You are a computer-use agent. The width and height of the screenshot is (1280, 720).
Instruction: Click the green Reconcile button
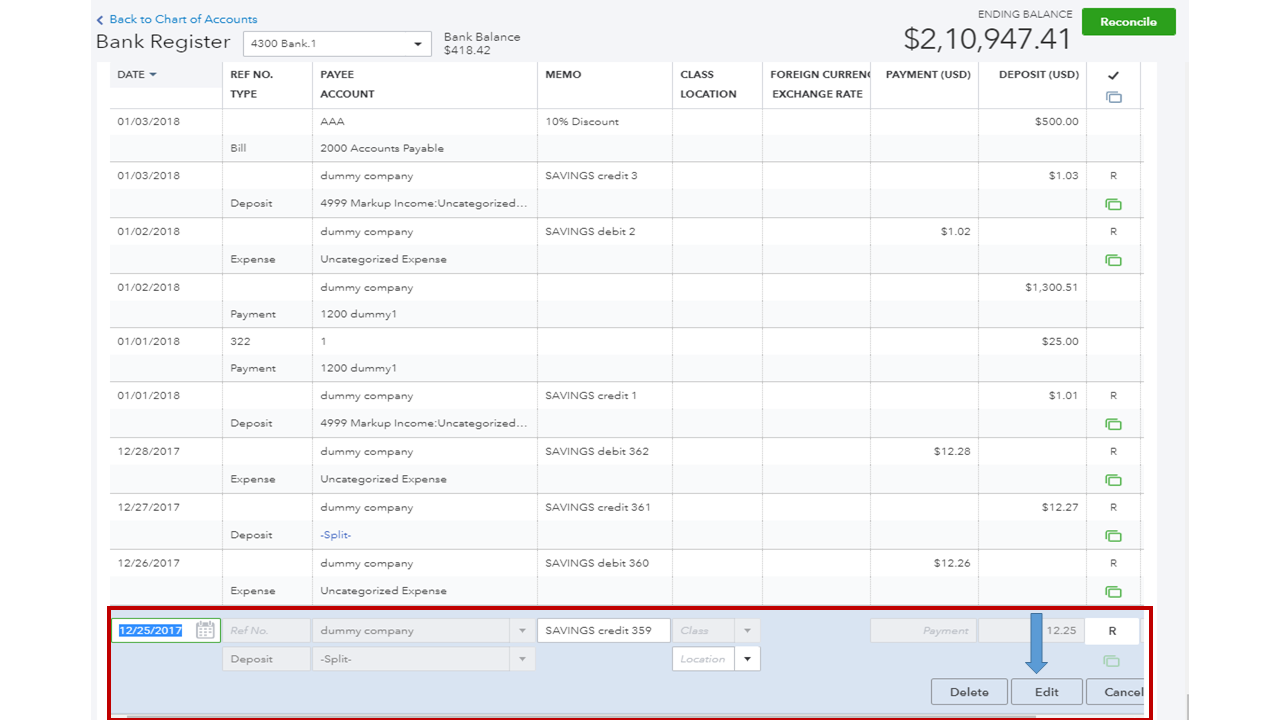1128,22
